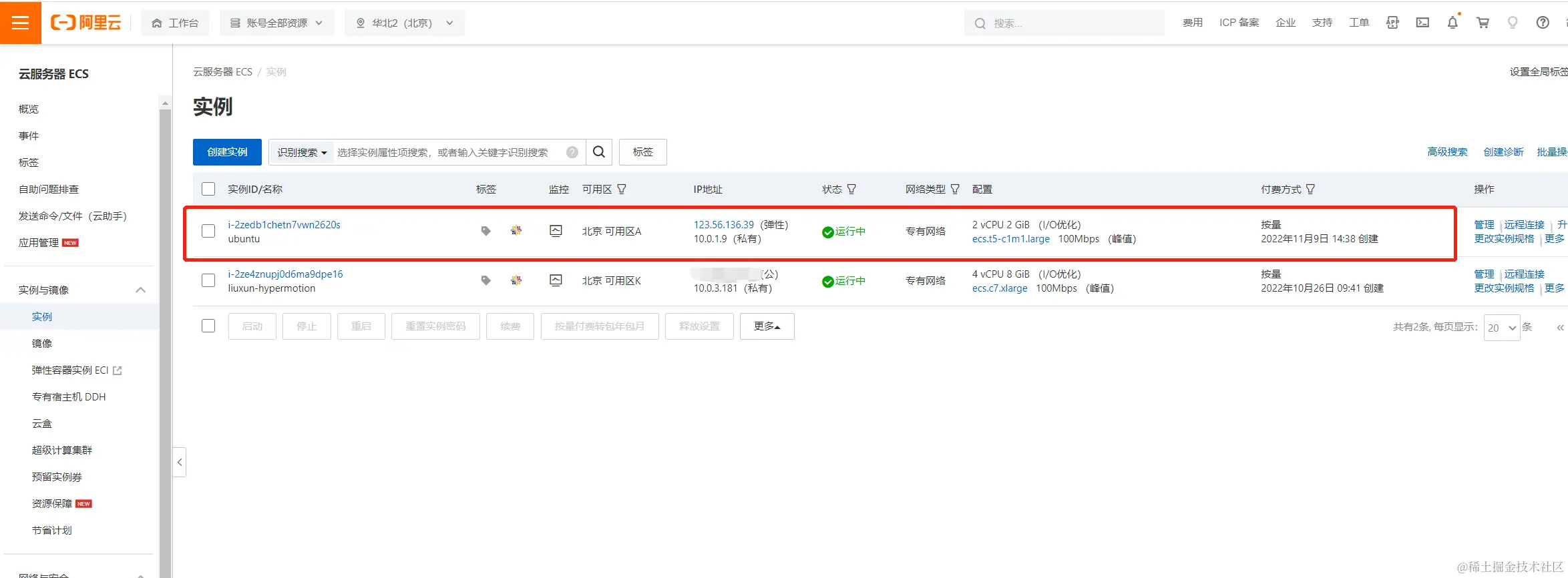The image size is (1568, 578).
Task: Tick the select-all checkbox in table header
Action: (x=208, y=189)
